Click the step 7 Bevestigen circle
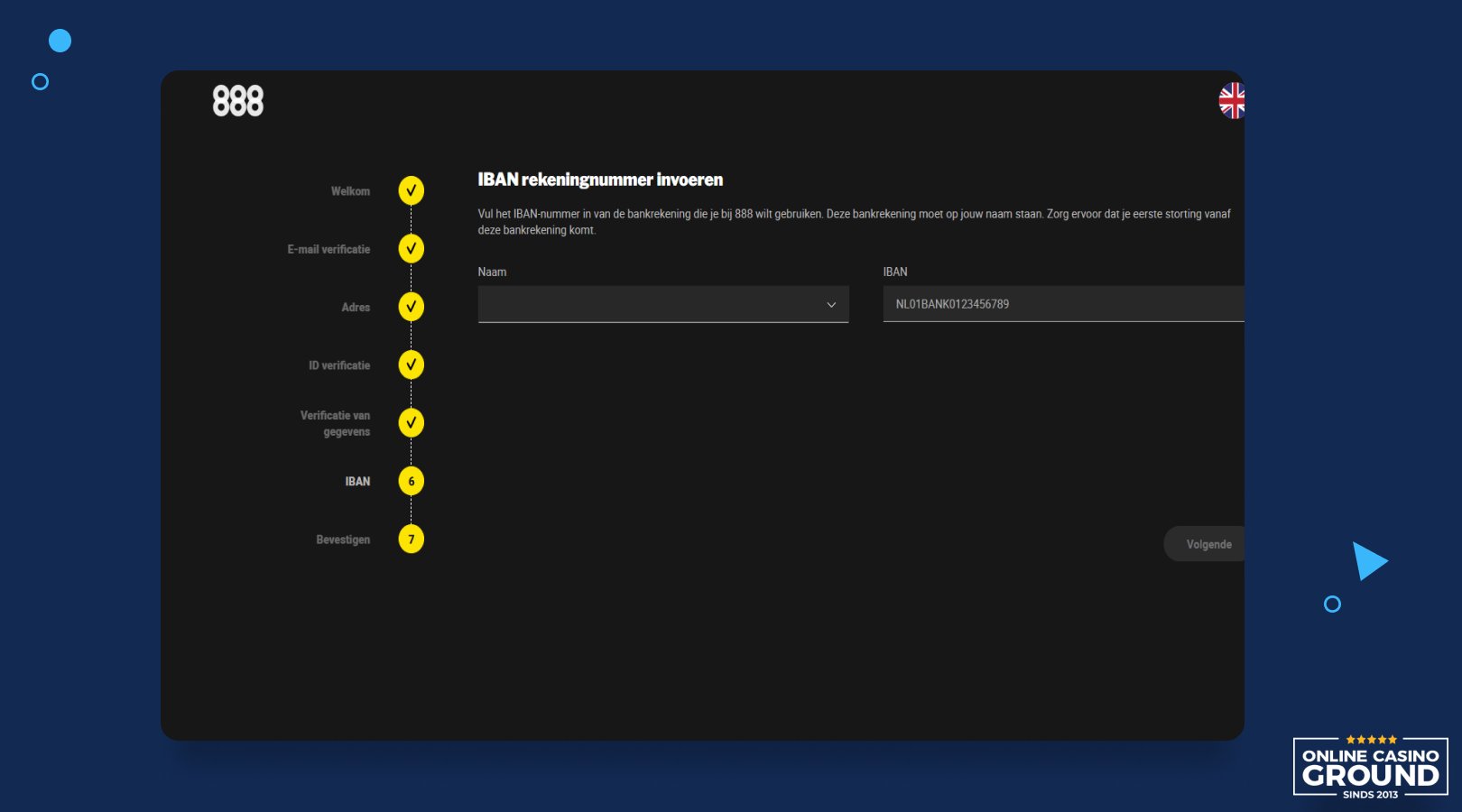Screen dimensions: 1462x812 pyautogui.click(x=412, y=540)
